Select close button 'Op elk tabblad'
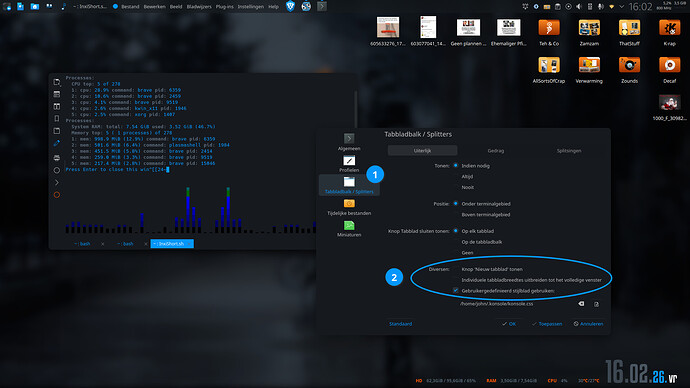The width and height of the screenshot is (690, 388). pos(473,231)
